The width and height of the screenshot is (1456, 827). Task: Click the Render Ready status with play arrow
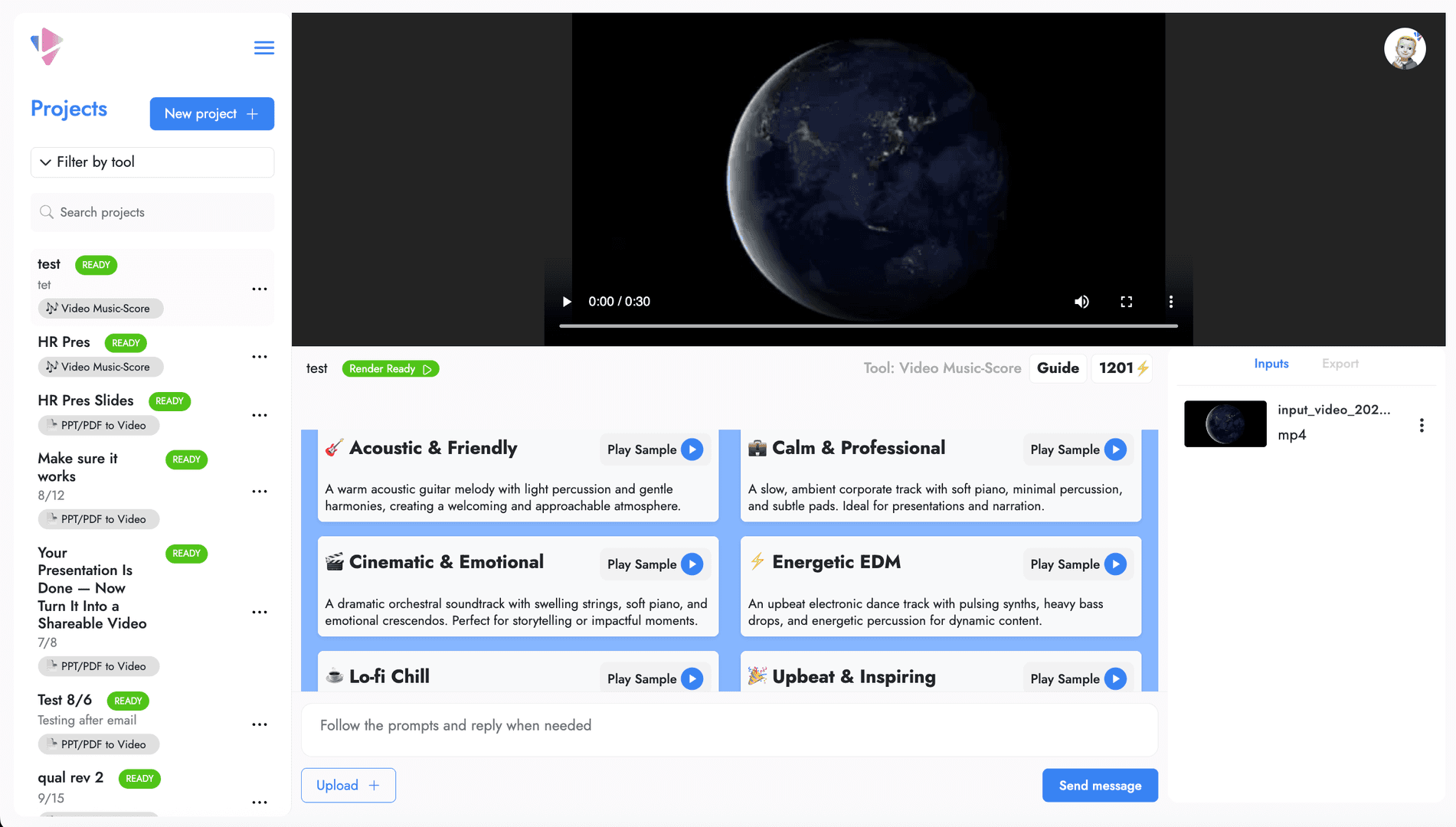[390, 368]
